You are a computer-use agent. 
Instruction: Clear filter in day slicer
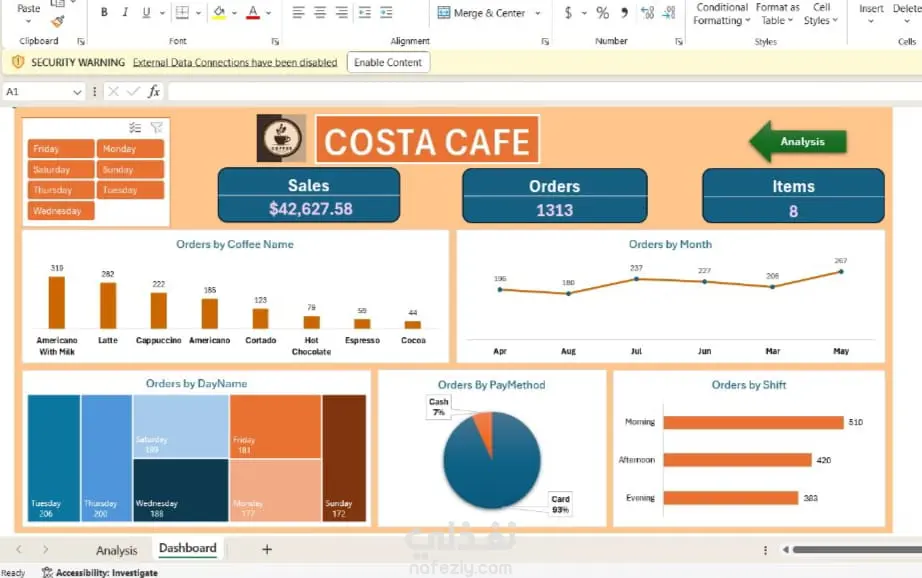tap(156, 128)
